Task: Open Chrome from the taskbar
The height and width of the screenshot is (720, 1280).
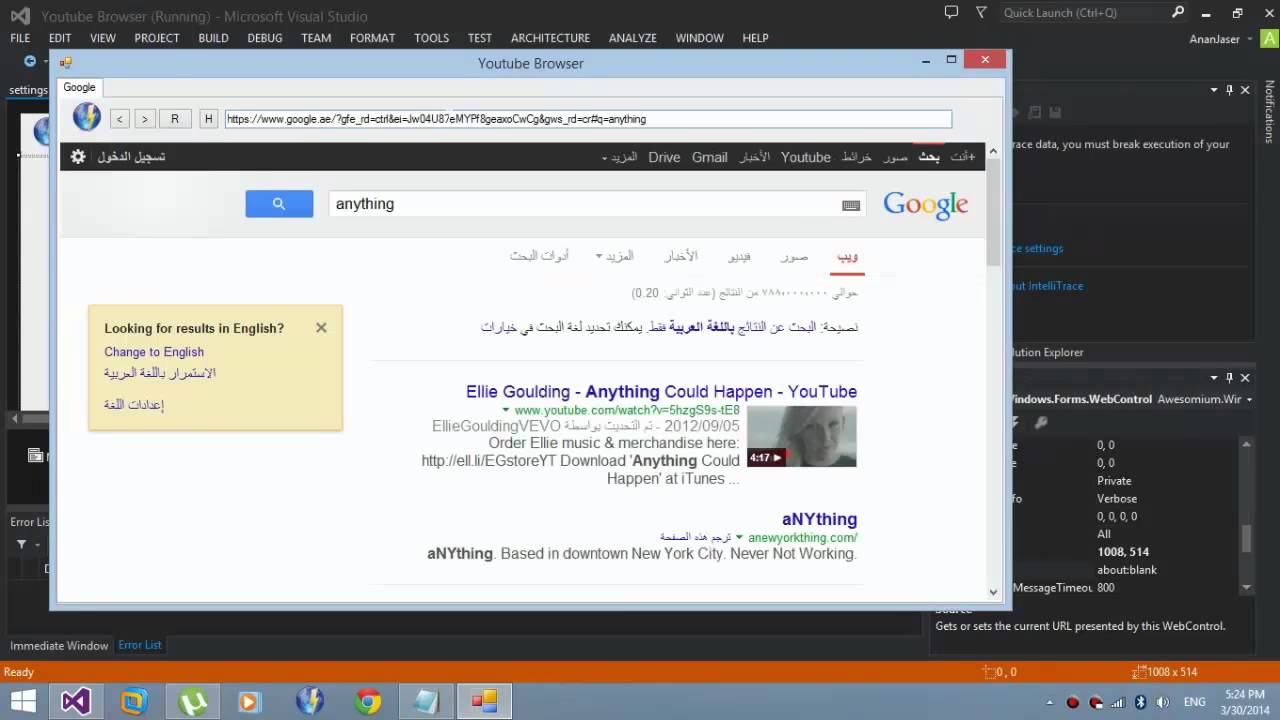Action: [x=368, y=702]
